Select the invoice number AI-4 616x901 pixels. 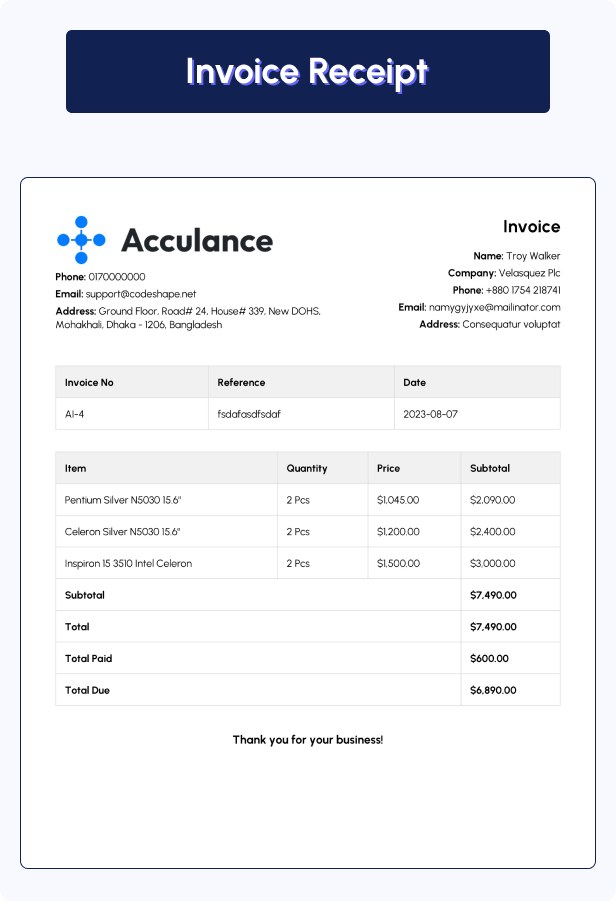point(76,414)
